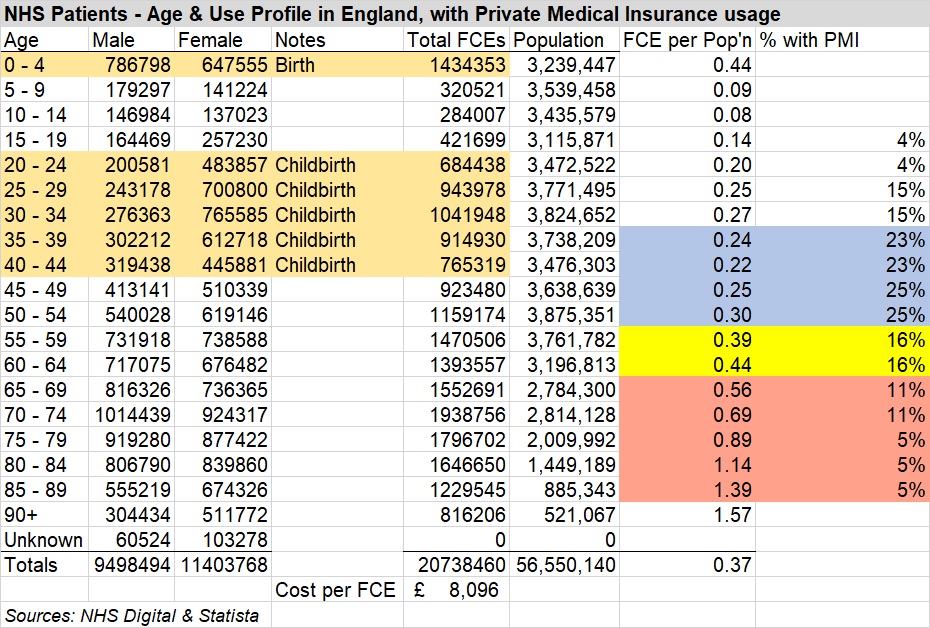Select the total FCEs sum 20738460
This screenshot has width=930, height=628.
tap(456, 565)
